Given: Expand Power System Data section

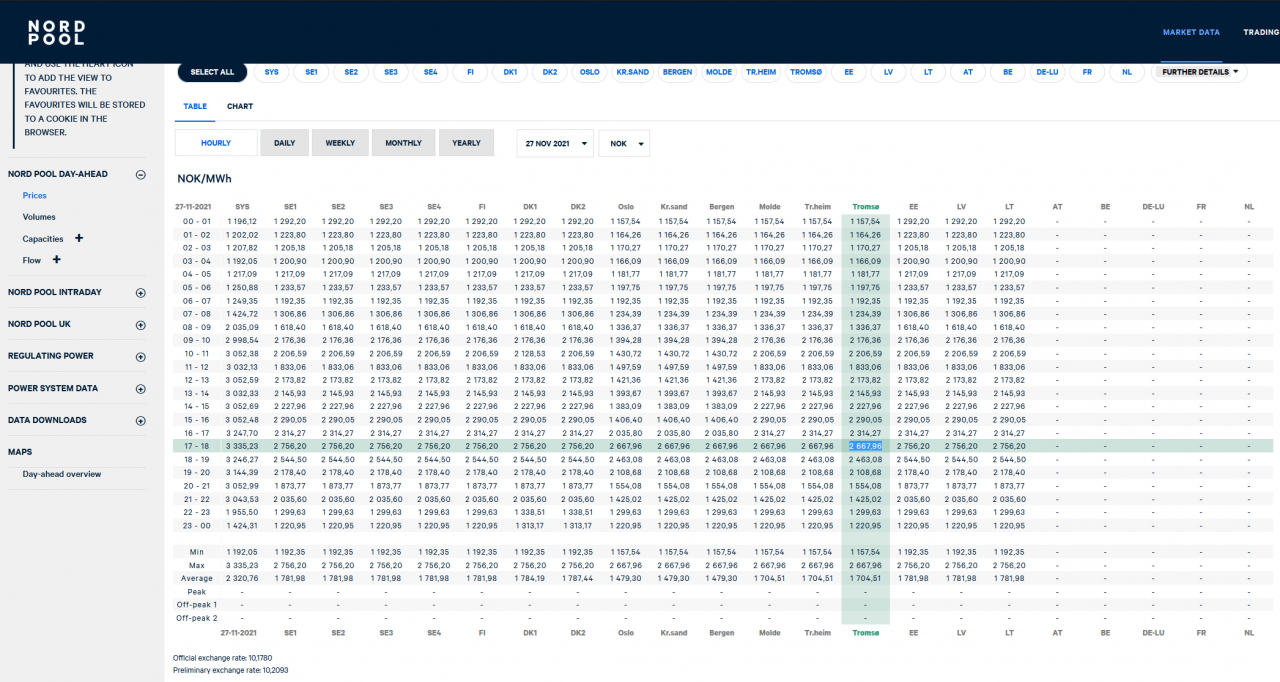Looking at the screenshot, I should pyautogui.click(x=140, y=389).
